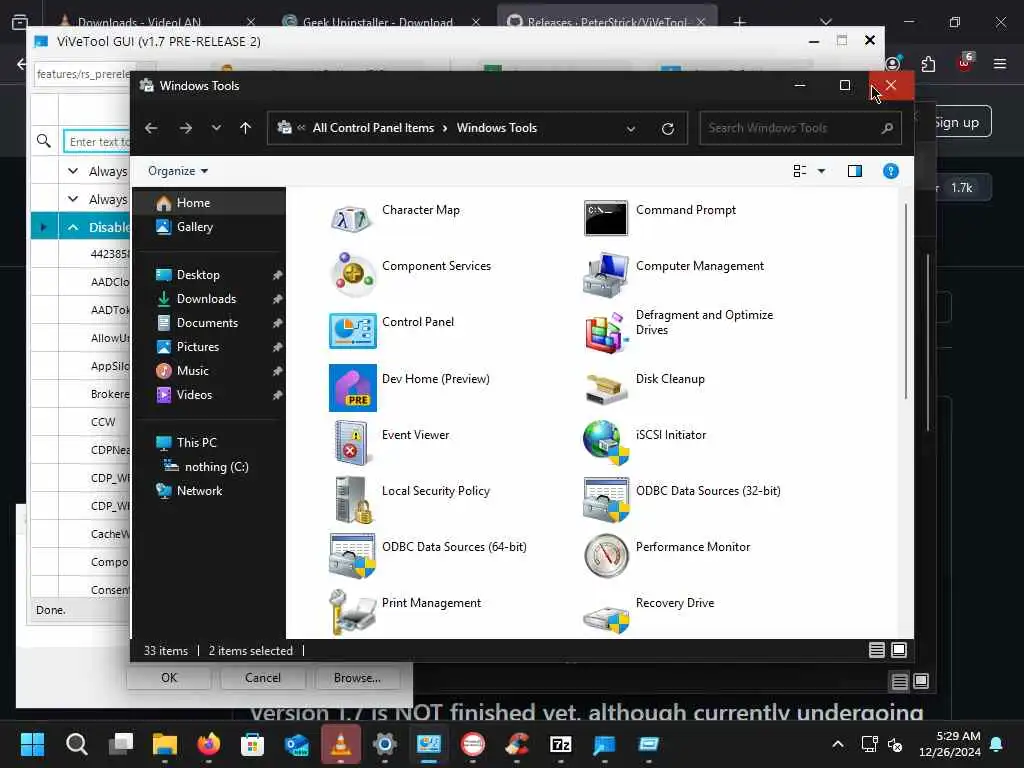Toggle the preview pane button

click(854, 171)
